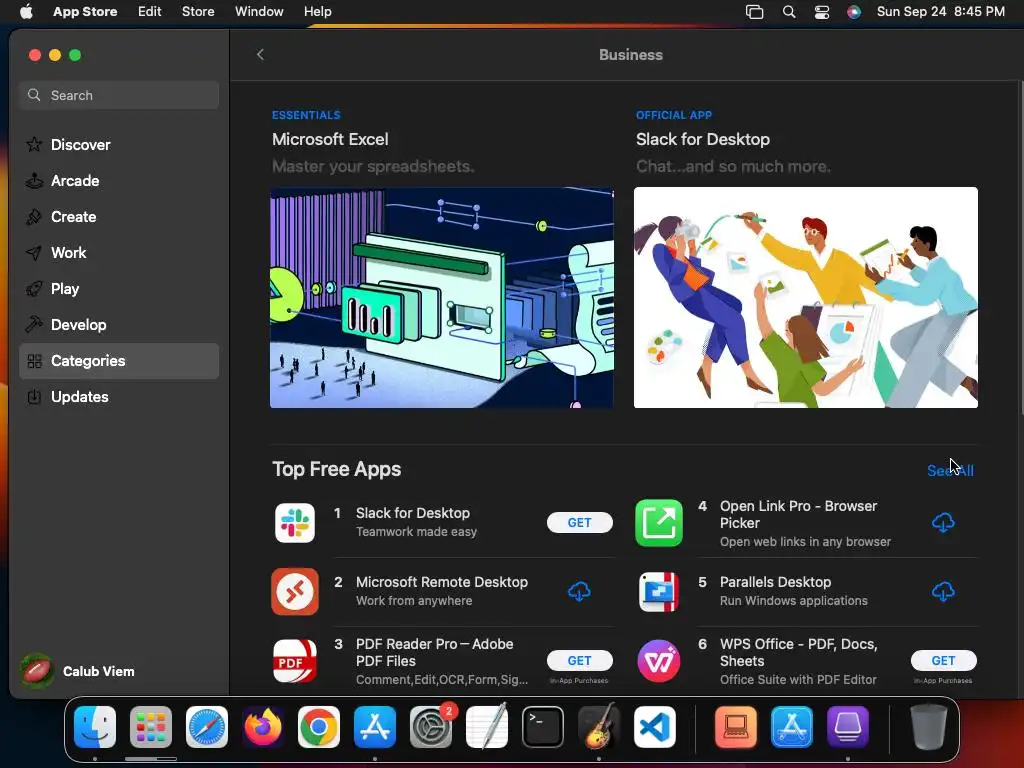This screenshot has height=768, width=1024.
Task: Click the vertical scrollbar of Business page
Action: click(x=1020, y=248)
